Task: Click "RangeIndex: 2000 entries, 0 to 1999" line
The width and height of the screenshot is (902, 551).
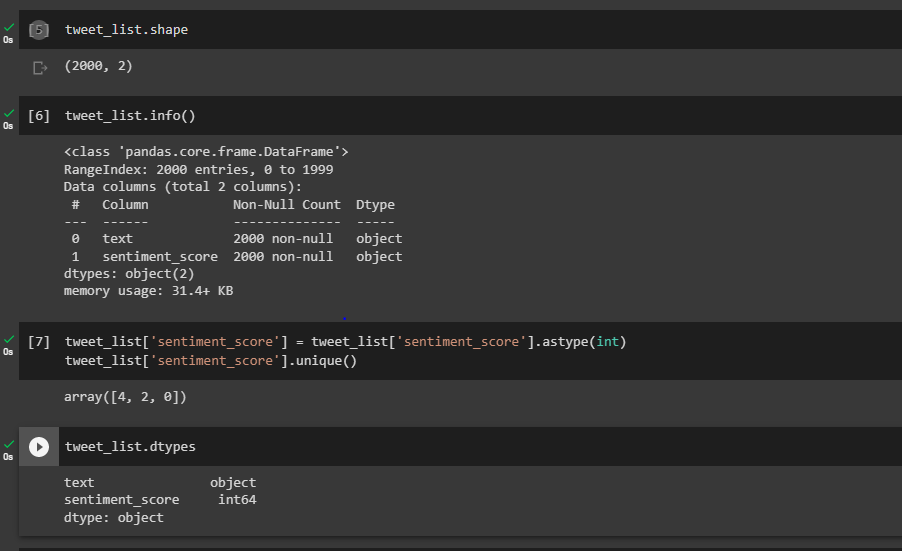Action: [198, 170]
